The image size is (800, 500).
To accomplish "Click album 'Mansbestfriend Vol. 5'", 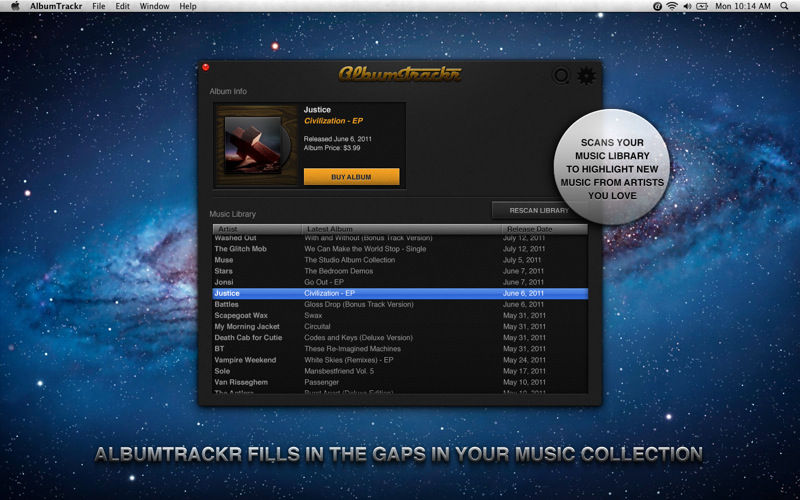I will (x=339, y=371).
